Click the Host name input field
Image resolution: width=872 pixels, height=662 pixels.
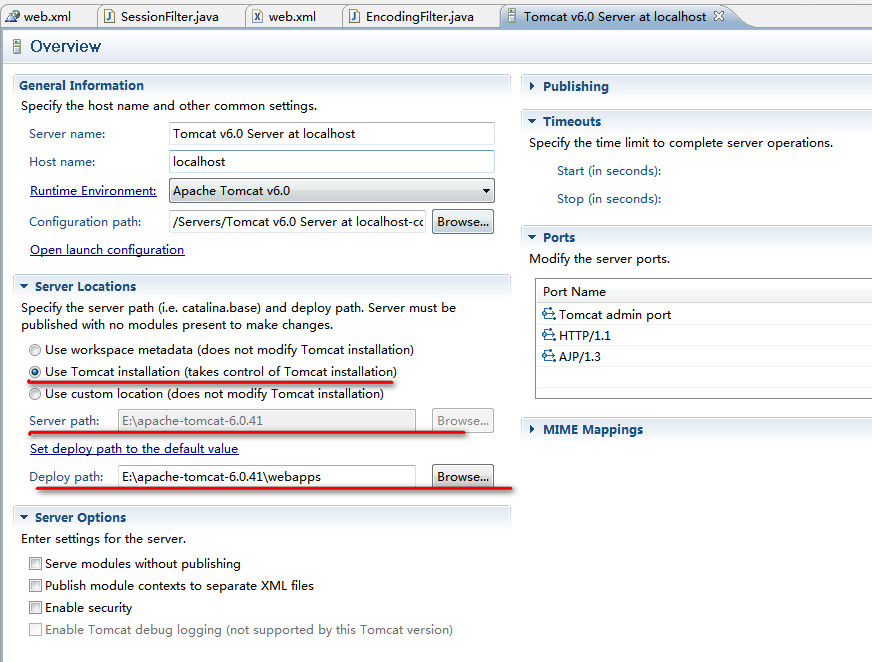[x=331, y=162]
